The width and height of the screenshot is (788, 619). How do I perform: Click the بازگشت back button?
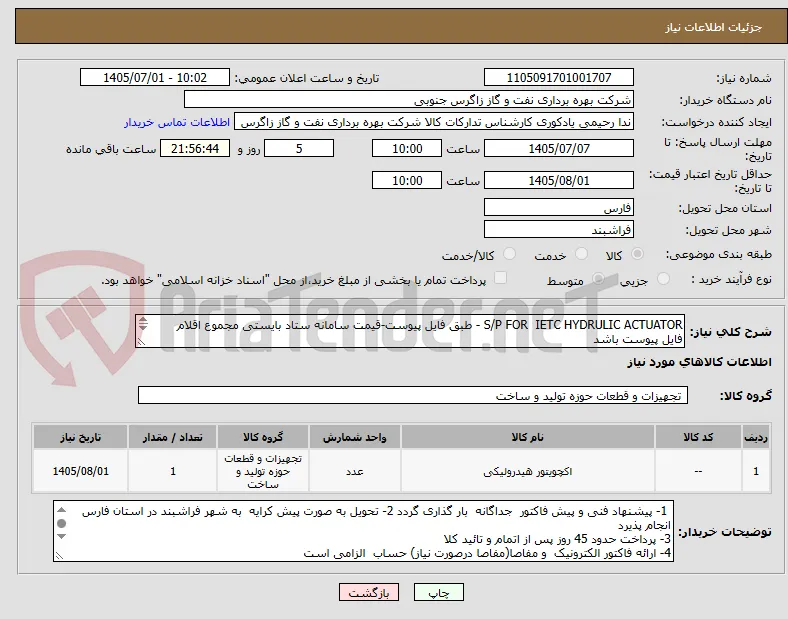(369, 592)
